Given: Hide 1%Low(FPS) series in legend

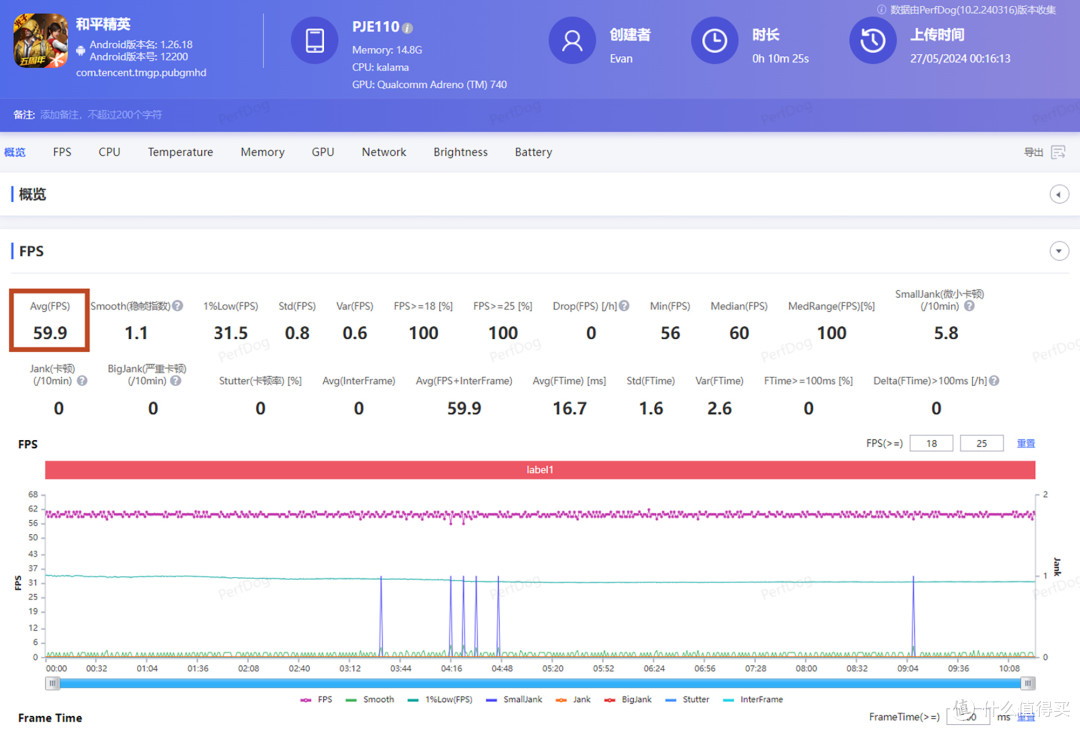Looking at the screenshot, I should (x=439, y=699).
